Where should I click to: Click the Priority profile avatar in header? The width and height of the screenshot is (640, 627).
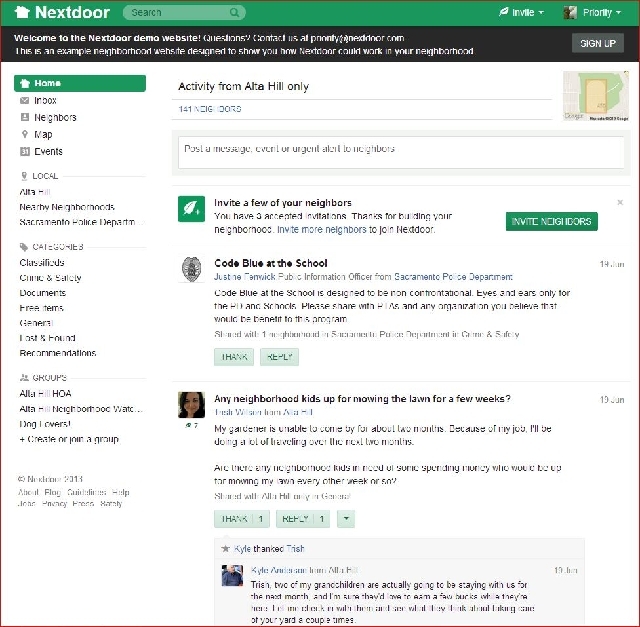570,13
